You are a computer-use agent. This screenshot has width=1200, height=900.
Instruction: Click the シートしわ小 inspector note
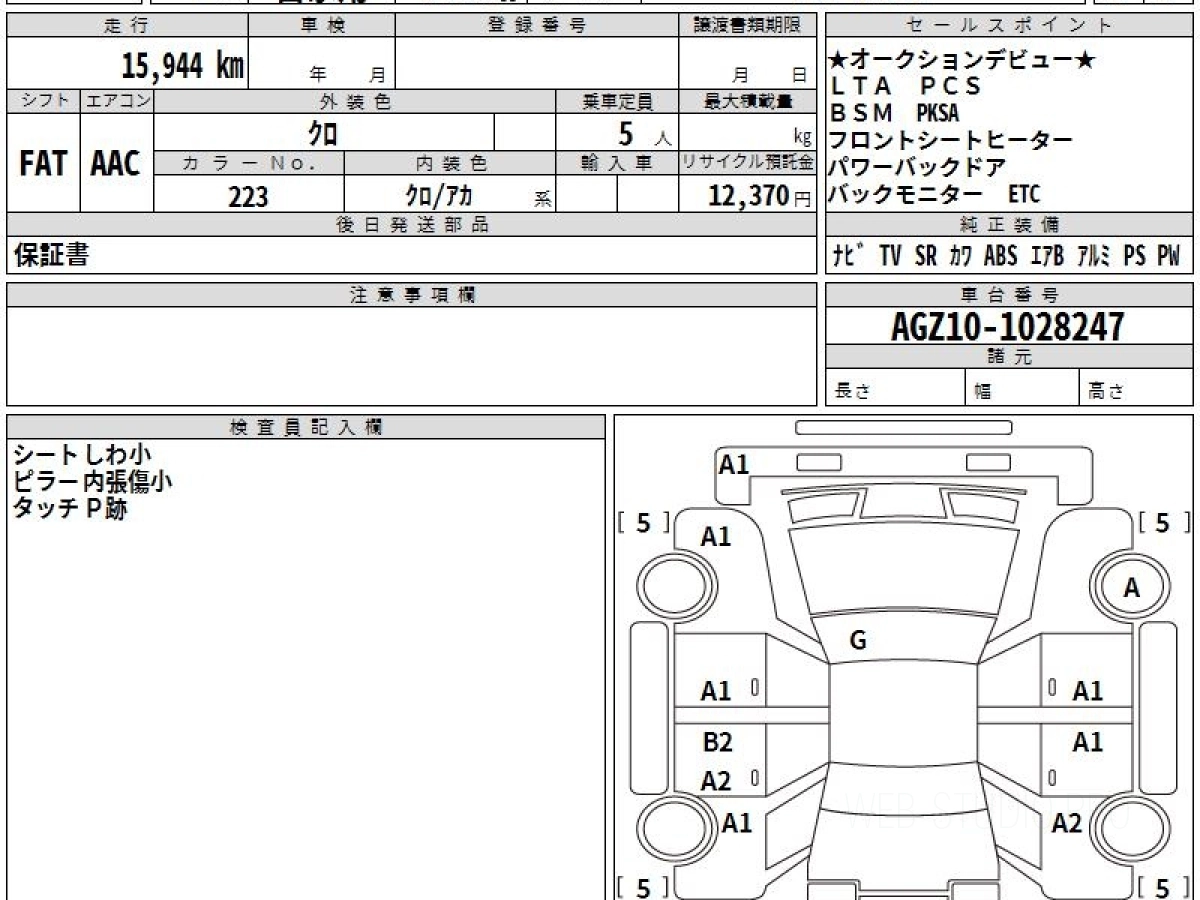(x=82, y=455)
